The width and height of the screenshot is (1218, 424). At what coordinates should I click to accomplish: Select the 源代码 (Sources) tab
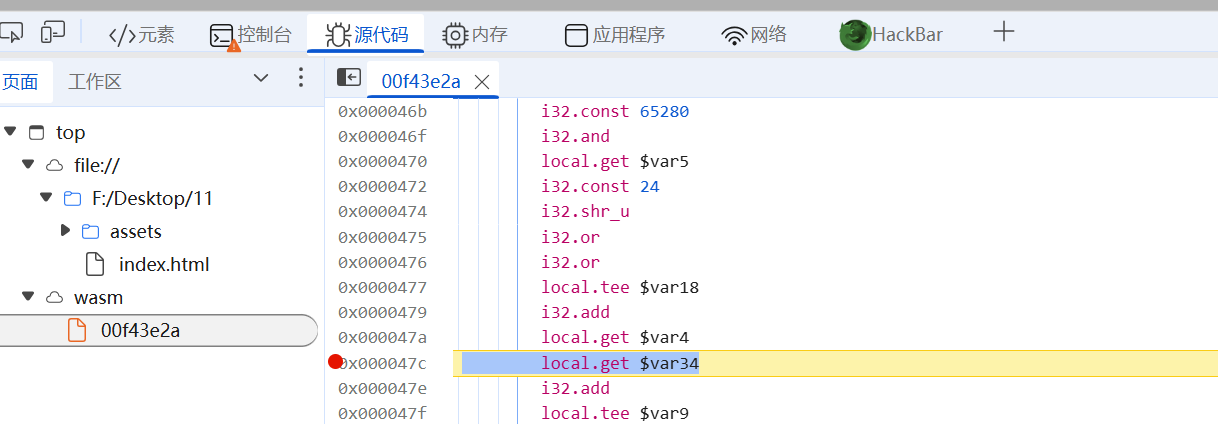coord(366,35)
